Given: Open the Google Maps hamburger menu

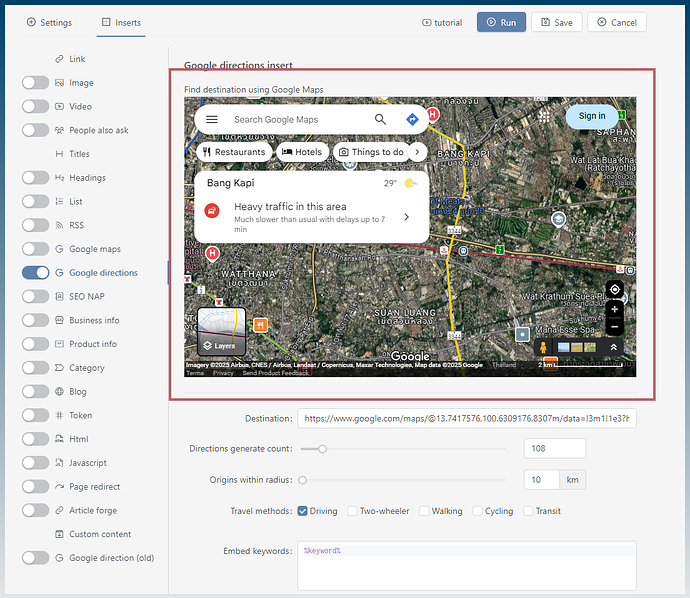Looking at the screenshot, I should (x=212, y=119).
